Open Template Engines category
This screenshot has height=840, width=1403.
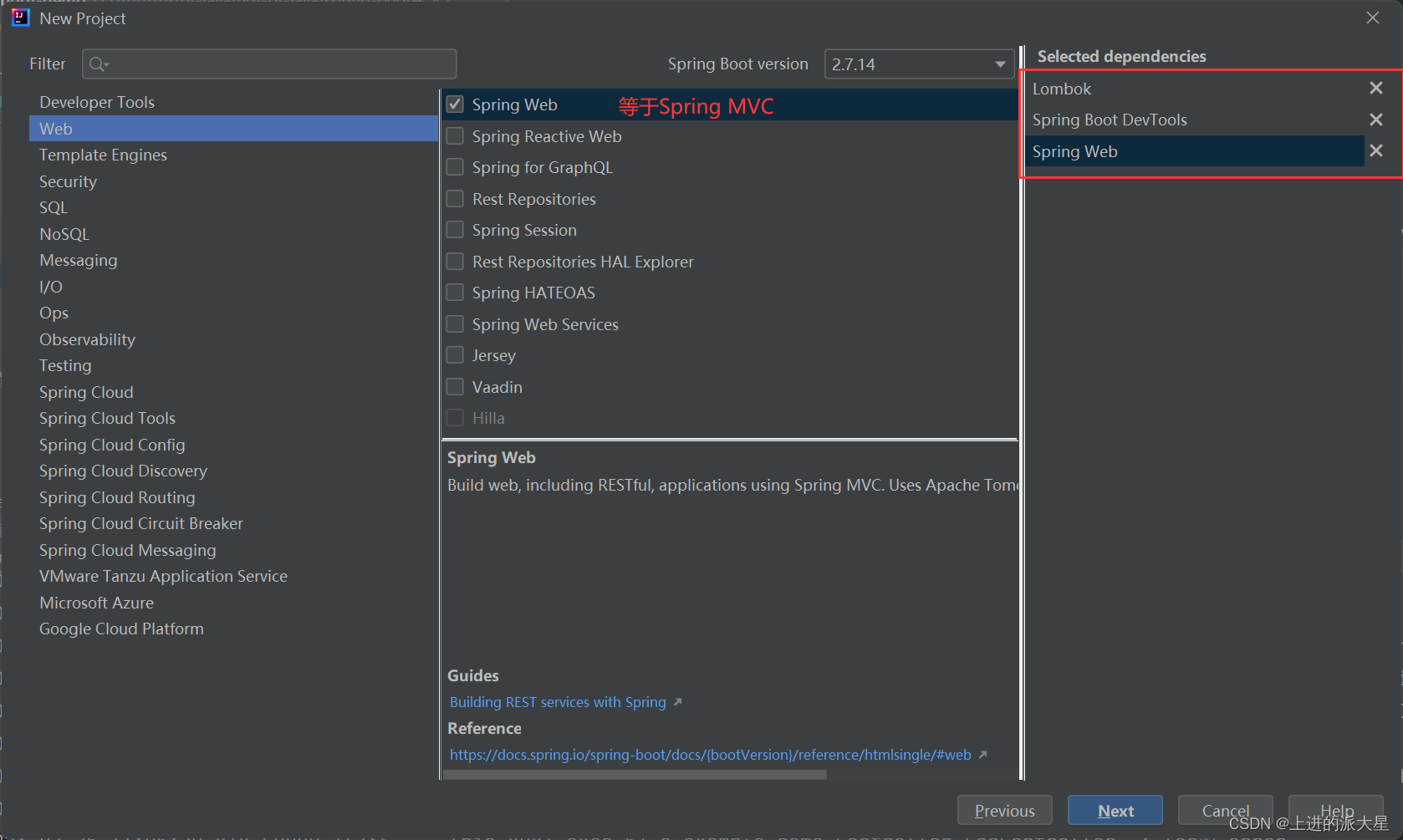[x=233, y=155]
